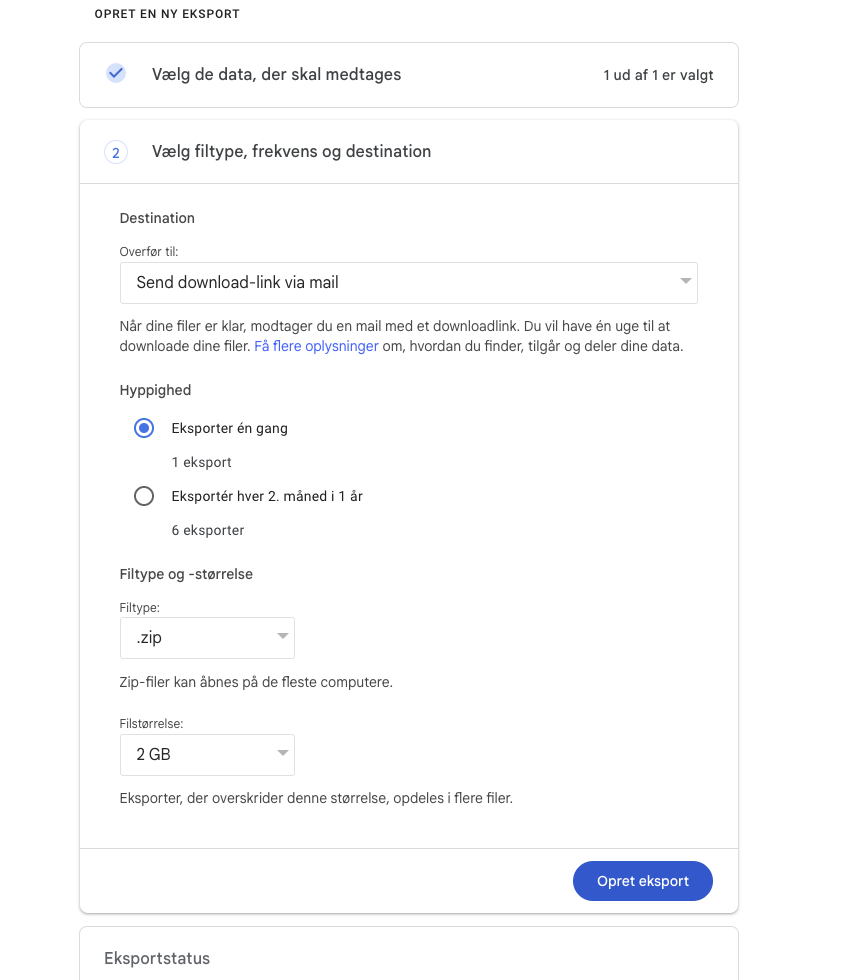Click the dropdown arrow next to .zip filetype
Screen dimensions: 857x980
point(282,637)
